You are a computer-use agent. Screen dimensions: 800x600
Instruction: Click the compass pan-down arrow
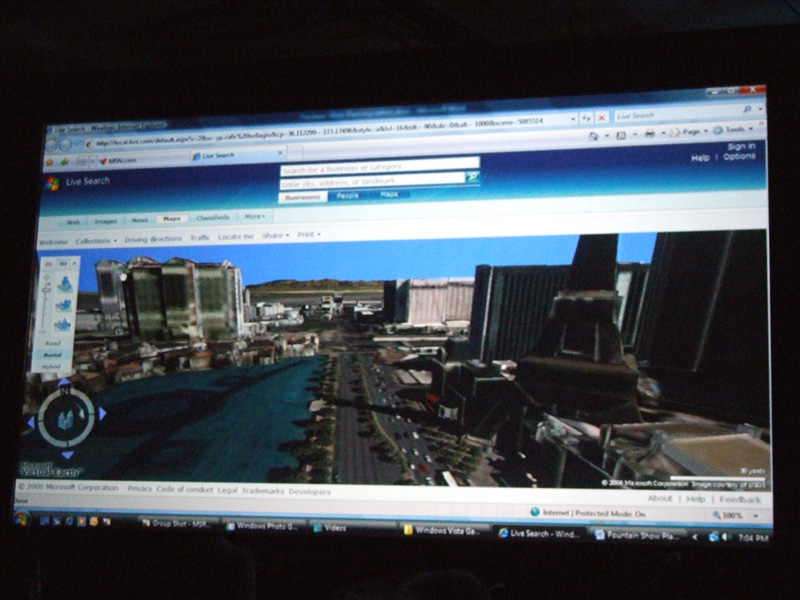pos(68,454)
